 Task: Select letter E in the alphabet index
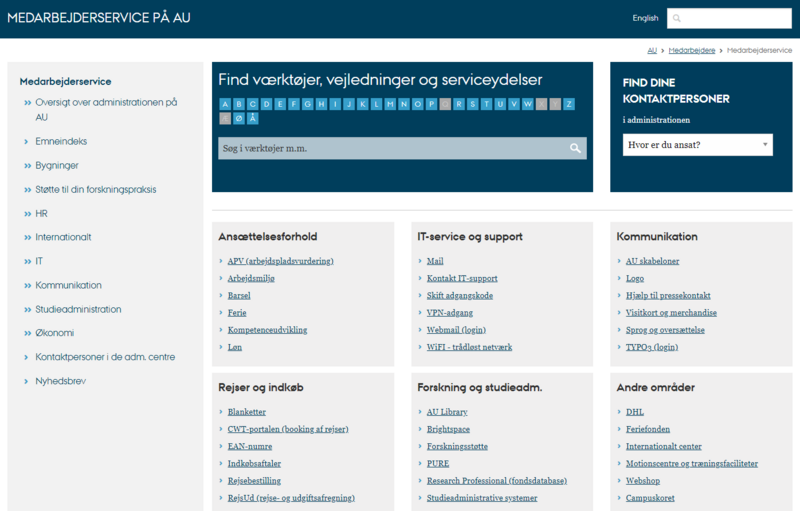(280, 105)
